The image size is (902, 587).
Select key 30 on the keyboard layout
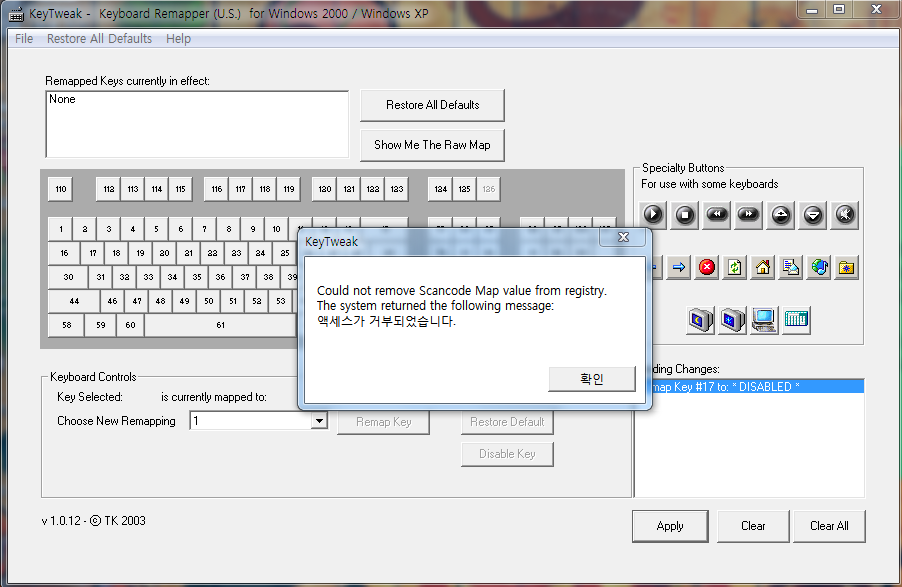click(68, 277)
